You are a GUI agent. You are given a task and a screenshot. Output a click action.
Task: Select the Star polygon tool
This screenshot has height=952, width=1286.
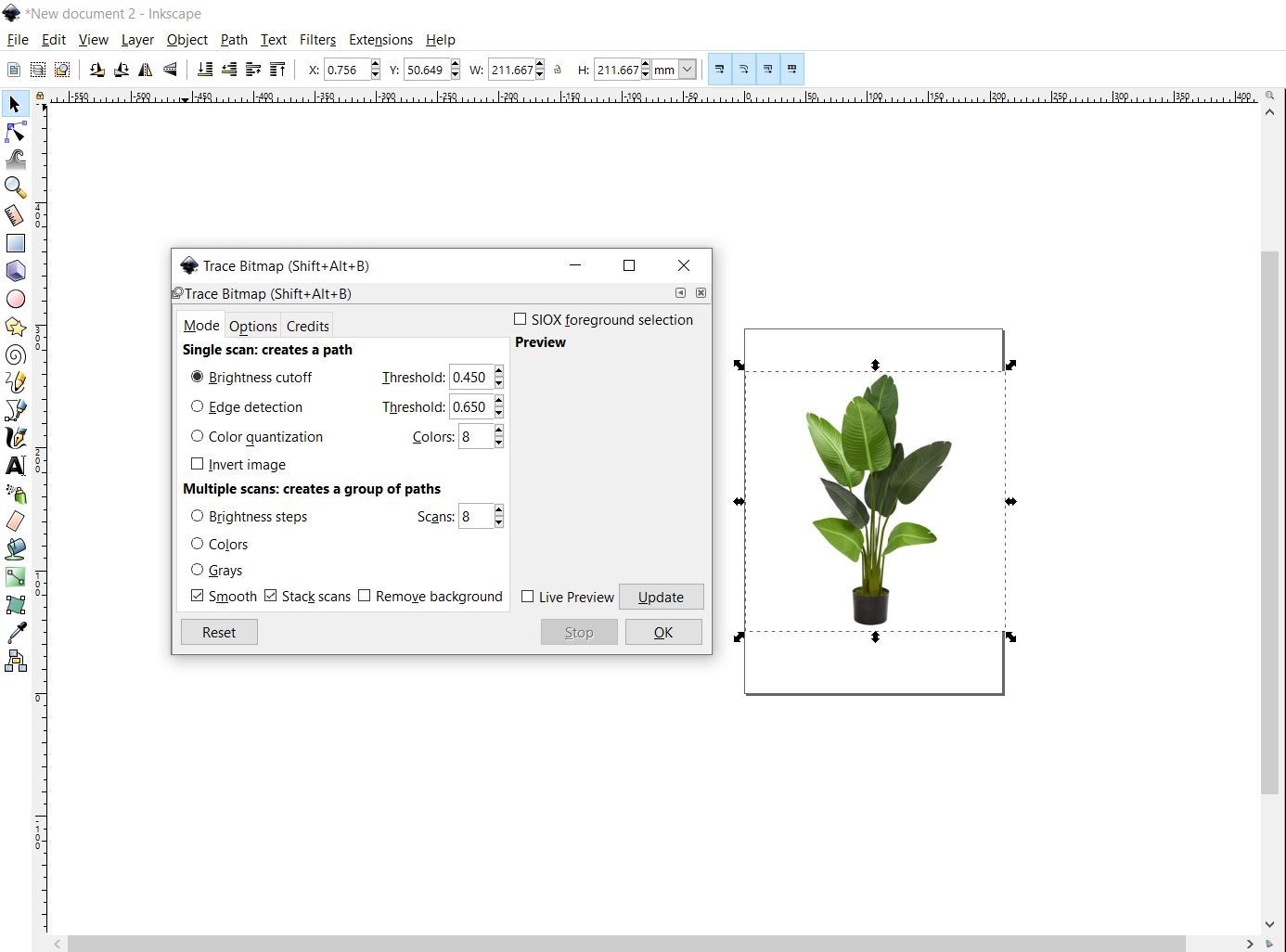15,327
